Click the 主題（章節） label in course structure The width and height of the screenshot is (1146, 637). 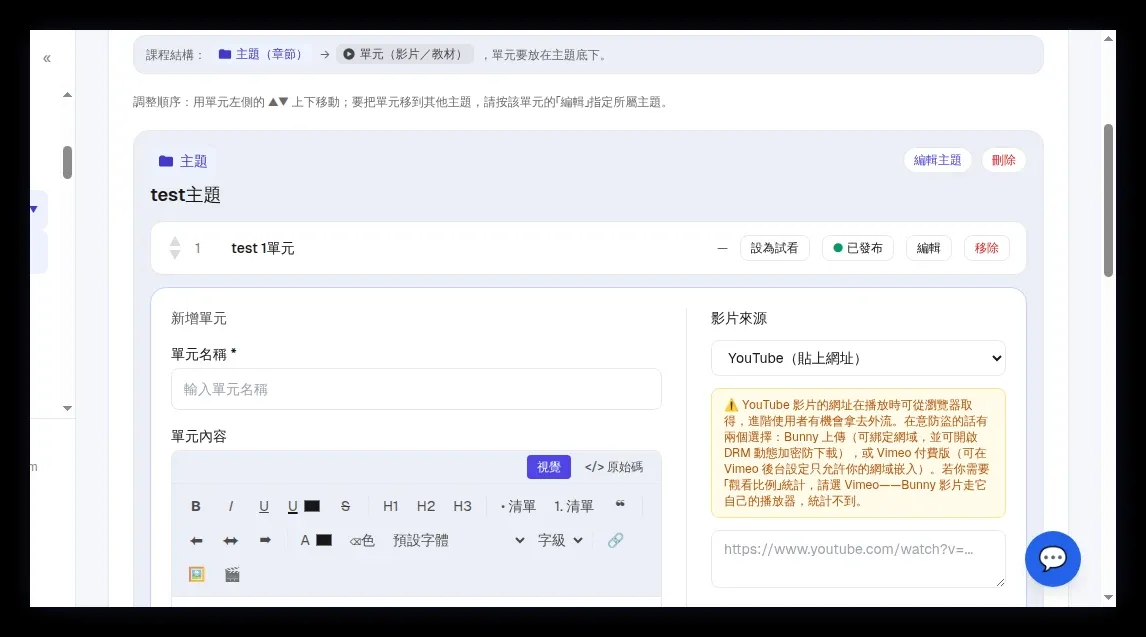click(x=262, y=55)
